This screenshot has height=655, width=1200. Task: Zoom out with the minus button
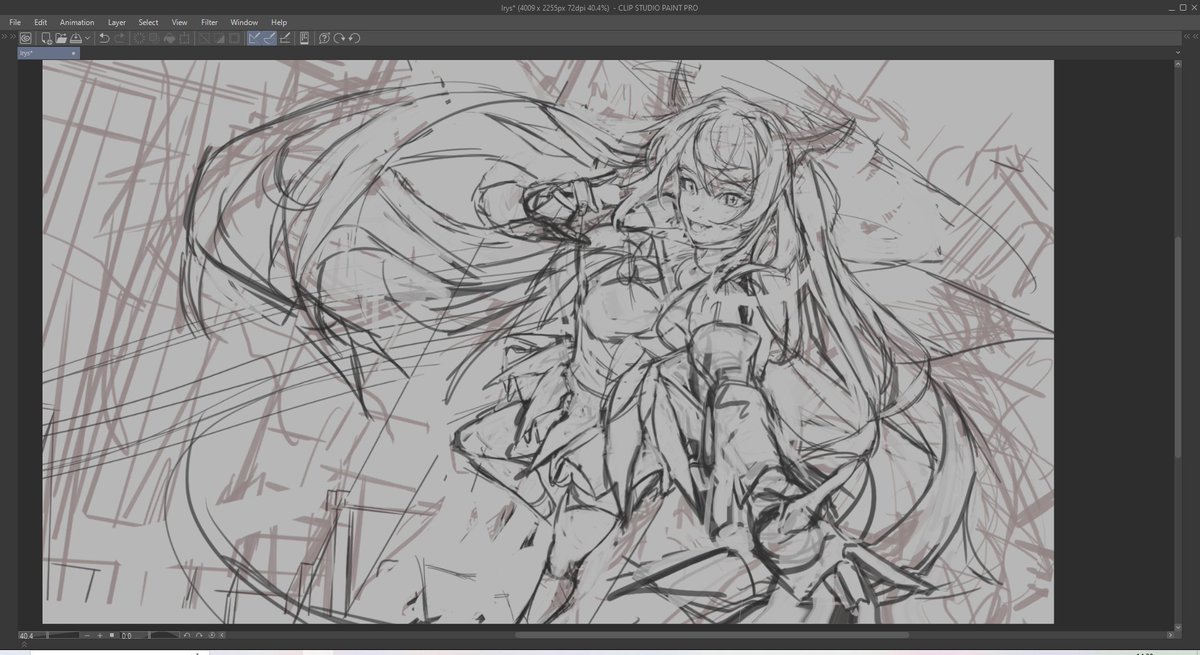[x=87, y=635]
